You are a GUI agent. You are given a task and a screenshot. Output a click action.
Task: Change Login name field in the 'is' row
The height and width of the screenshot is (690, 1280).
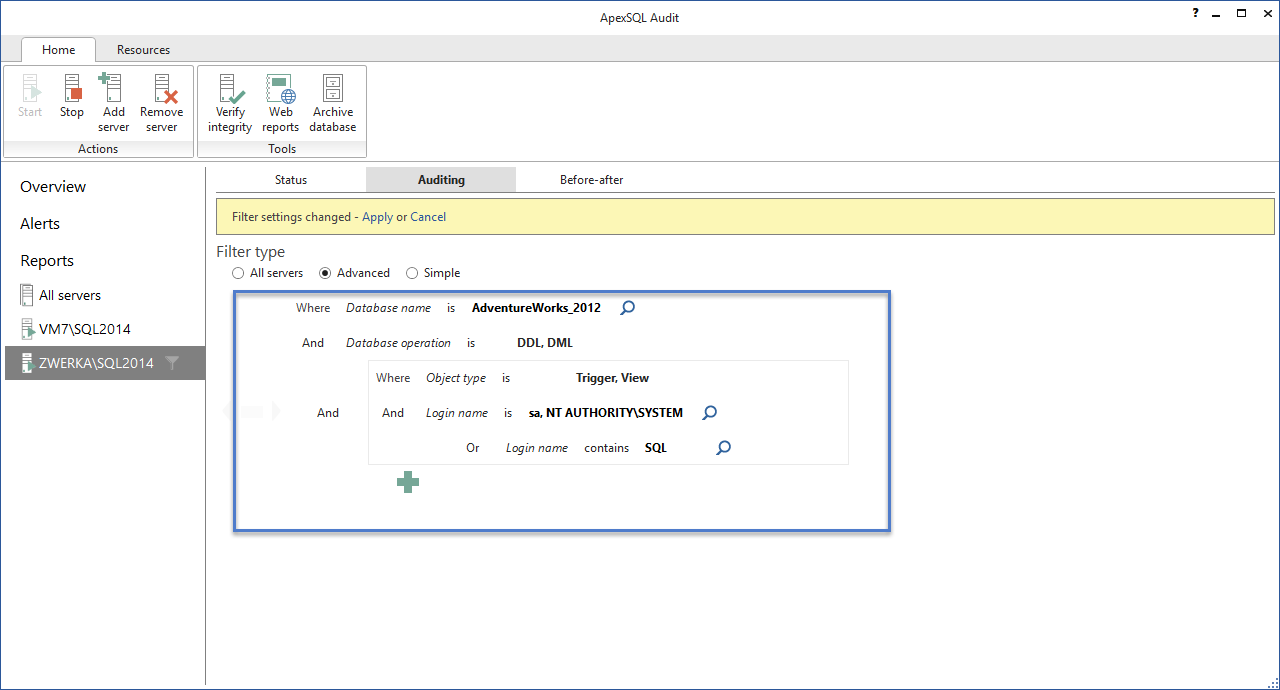point(457,413)
